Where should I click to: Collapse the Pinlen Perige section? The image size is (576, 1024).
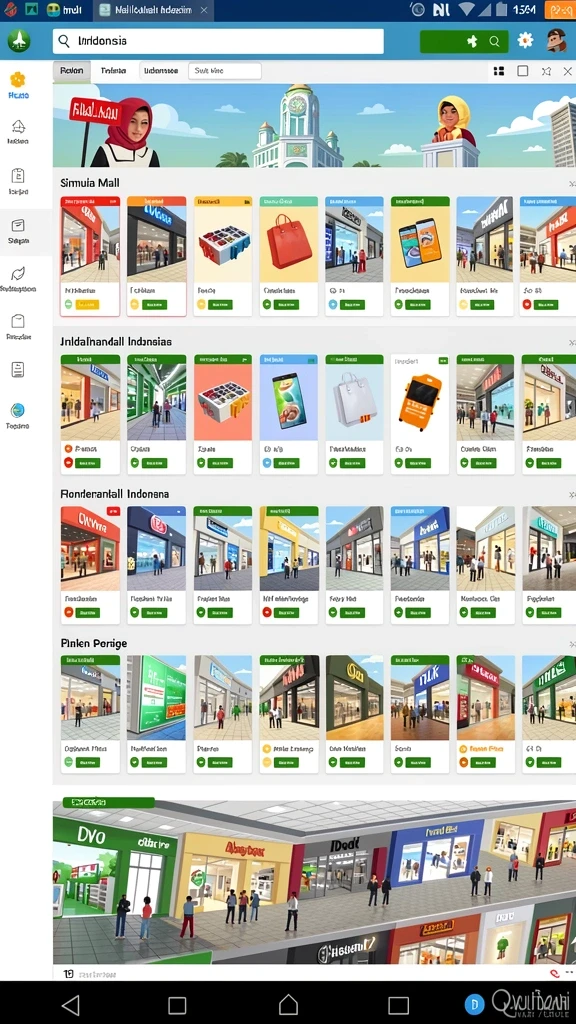(571, 645)
